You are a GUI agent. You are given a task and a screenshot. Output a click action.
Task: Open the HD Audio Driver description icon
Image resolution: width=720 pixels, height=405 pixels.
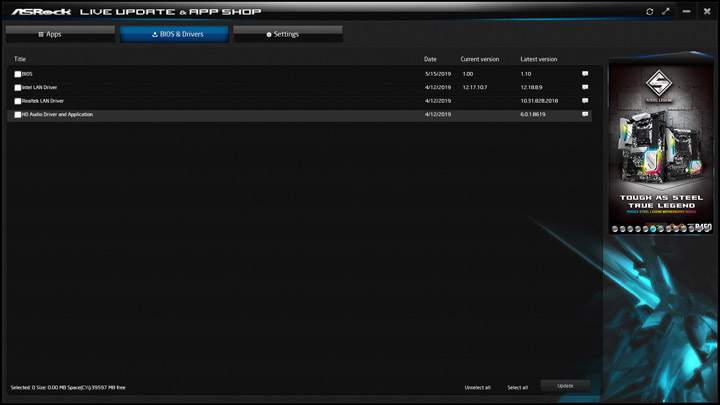tap(585, 114)
